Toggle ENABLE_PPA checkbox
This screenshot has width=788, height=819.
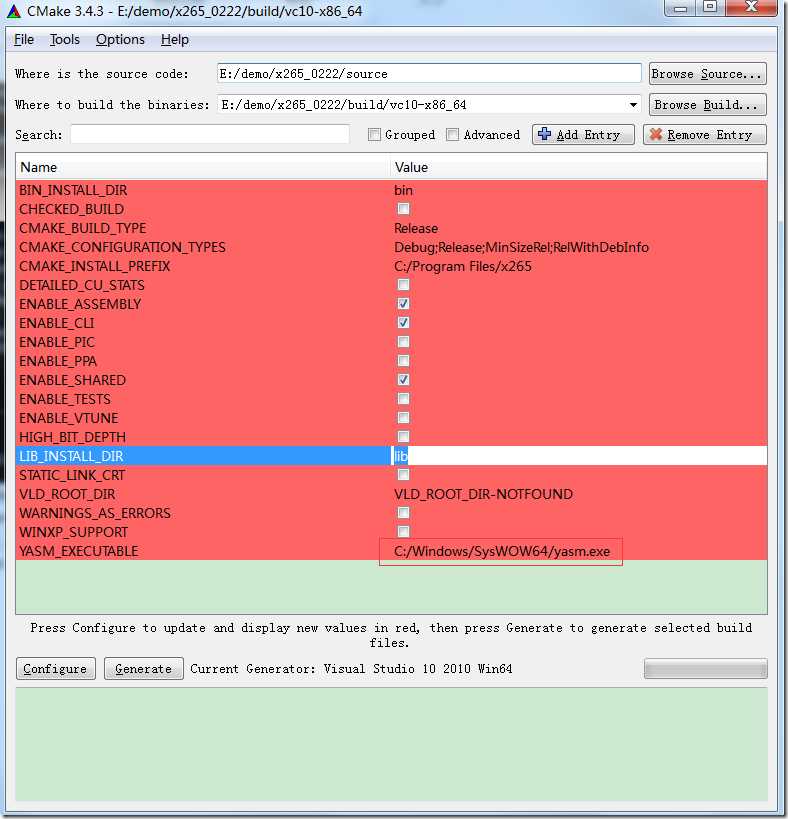[x=403, y=360]
